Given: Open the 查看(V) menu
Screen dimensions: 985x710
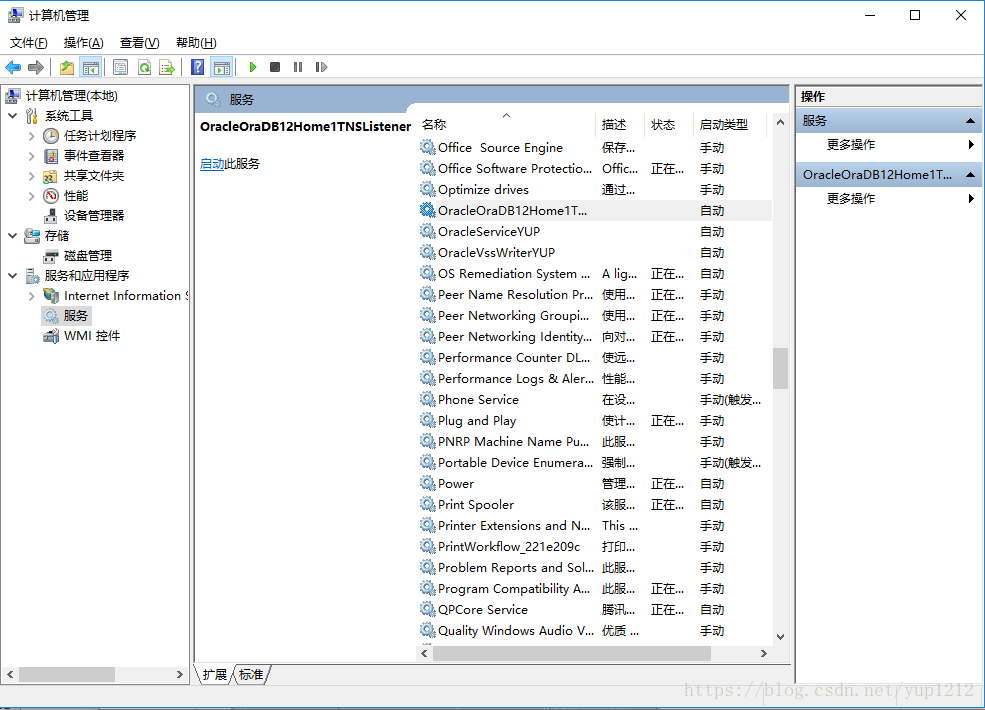Looking at the screenshot, I should coord(139,43).
